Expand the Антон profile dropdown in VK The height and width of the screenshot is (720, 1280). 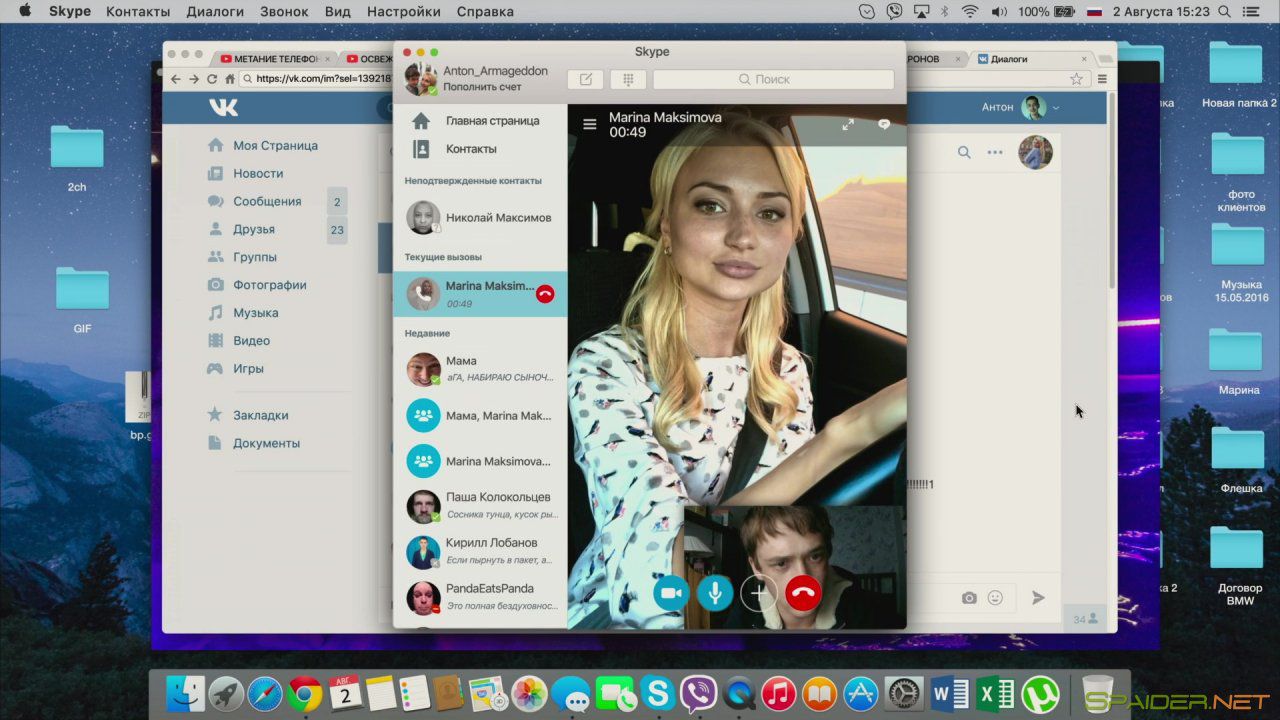[1021, 107]
